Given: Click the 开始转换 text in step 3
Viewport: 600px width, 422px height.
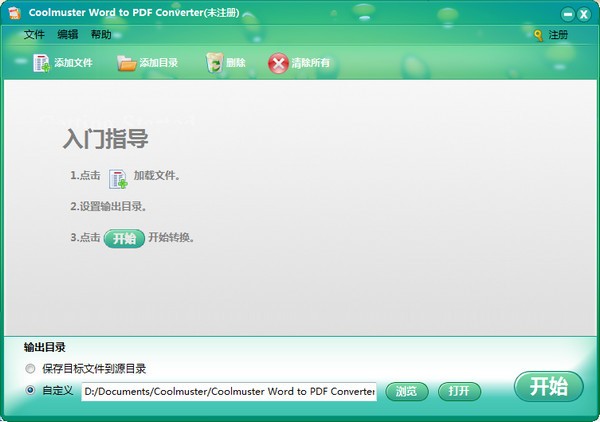Looking at the screenshot, I should (x=171, y=238).
